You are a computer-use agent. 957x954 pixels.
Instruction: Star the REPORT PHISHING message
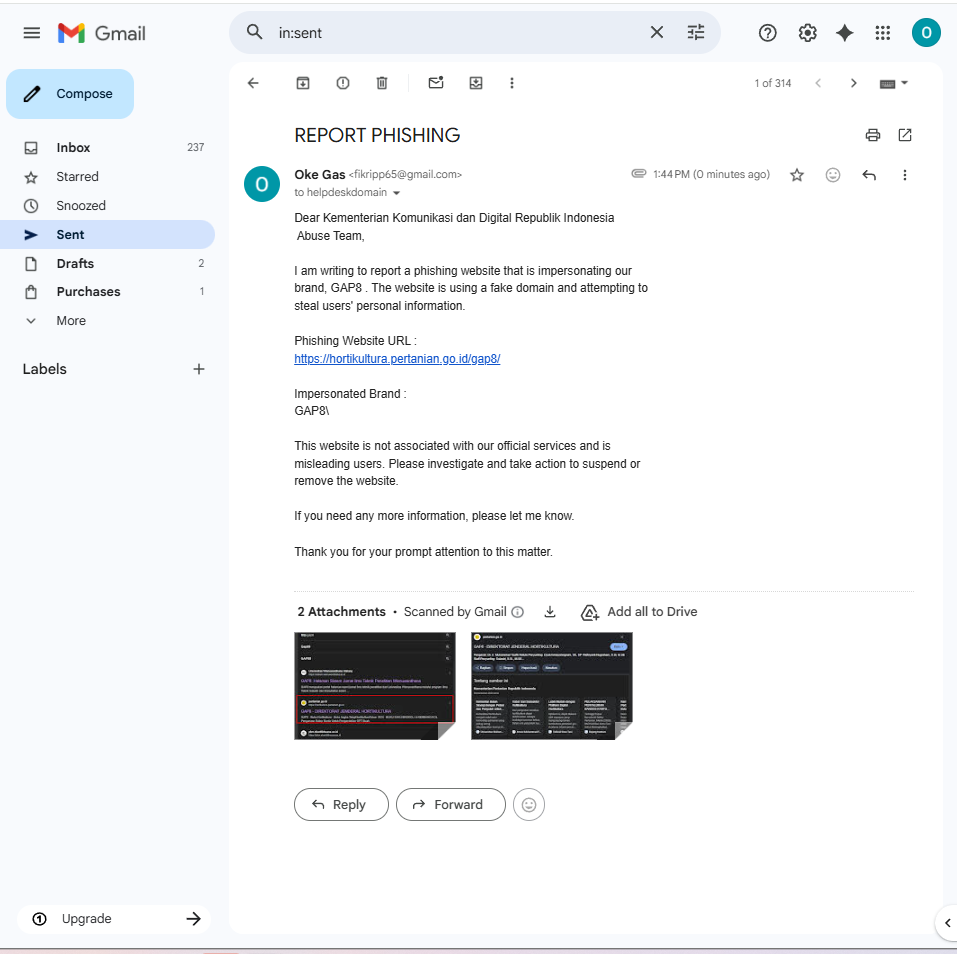click(x=796, y=175)
